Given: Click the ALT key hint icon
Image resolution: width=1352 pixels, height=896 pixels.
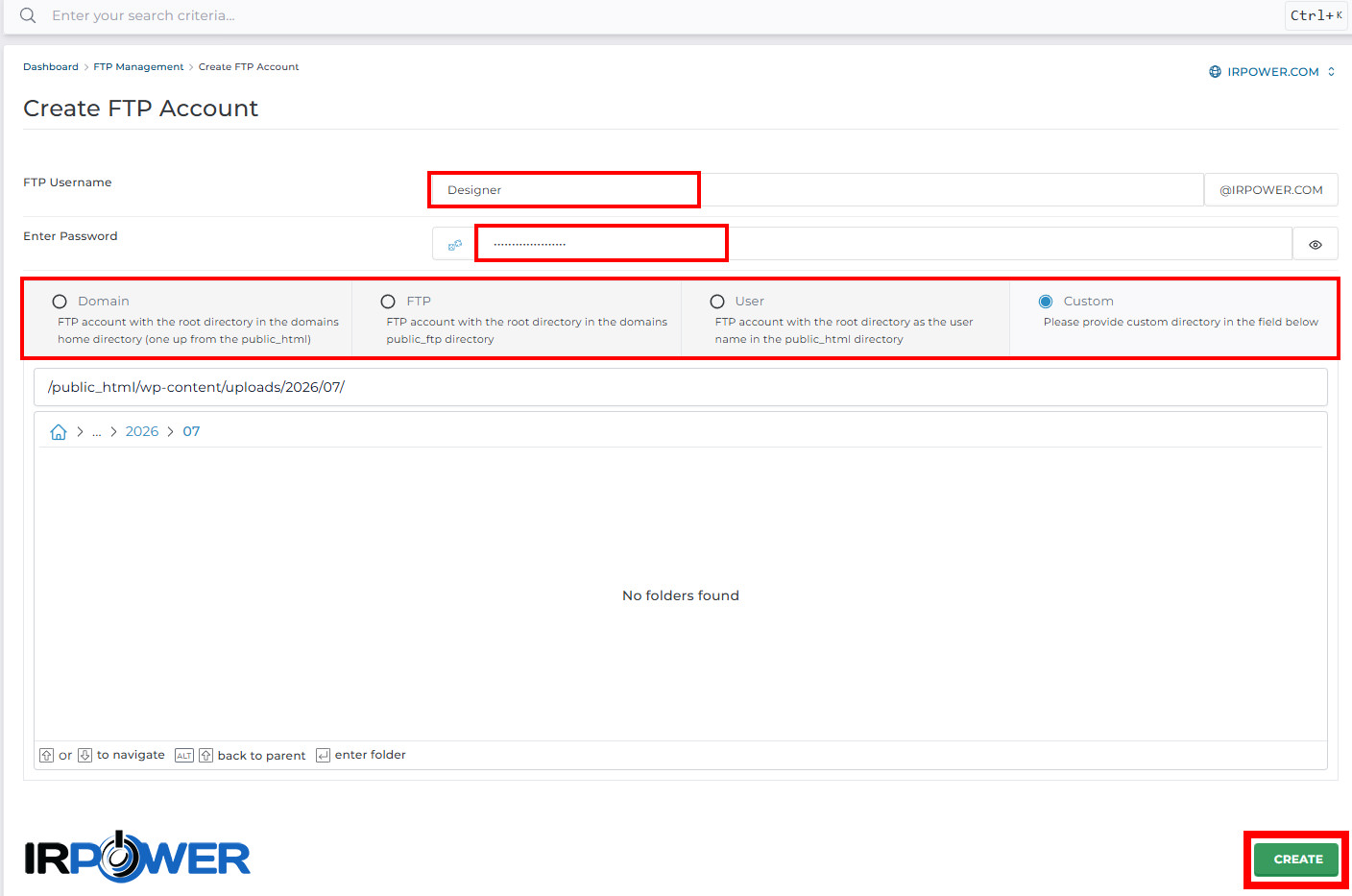Looking at the screenshot, I should 184,756.
